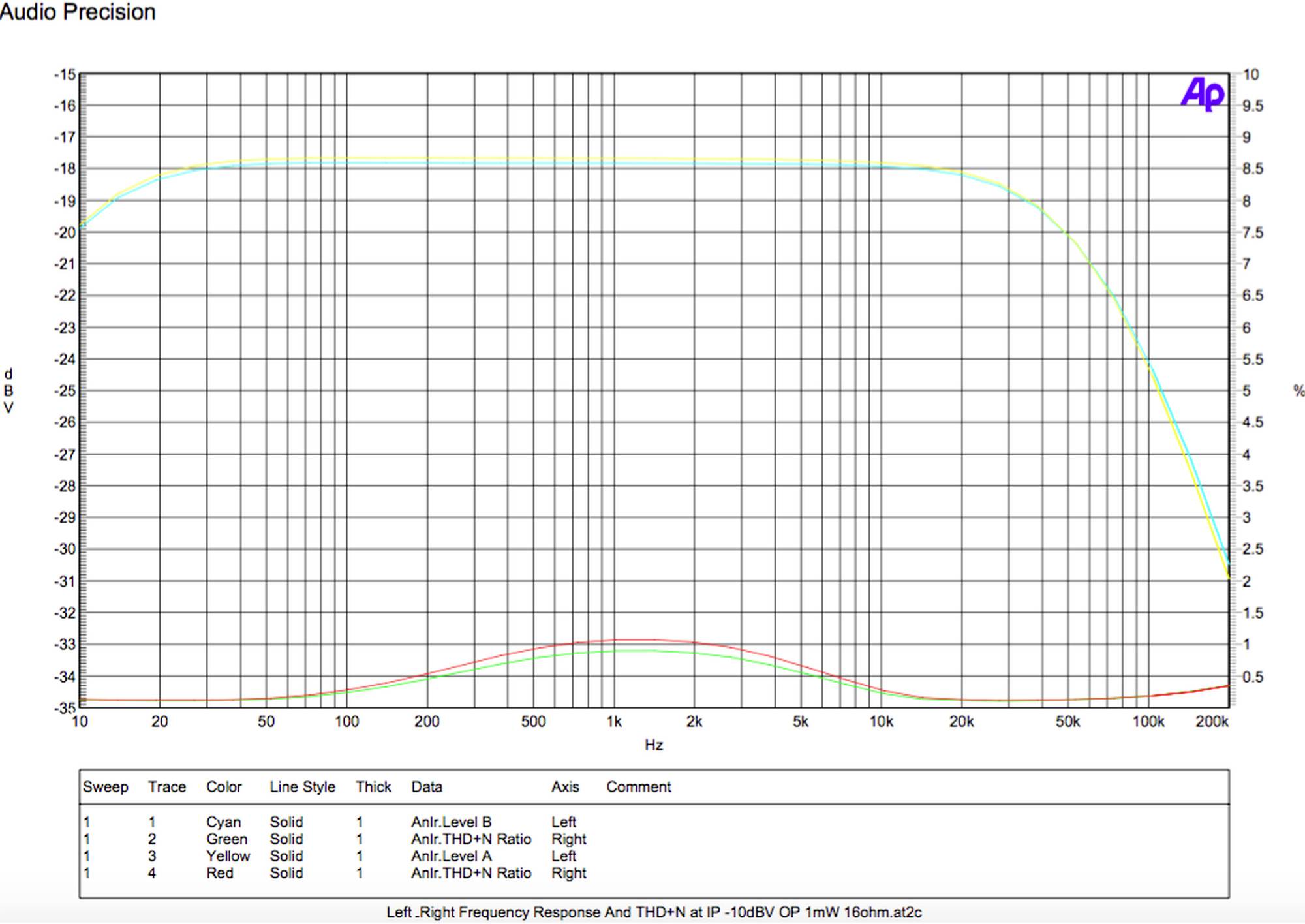This screenshot has height=924, width=1305.
Task: Click Yellow trace Anlr.Level A entry
Action: pyautogui.click(x=451, y=856)
